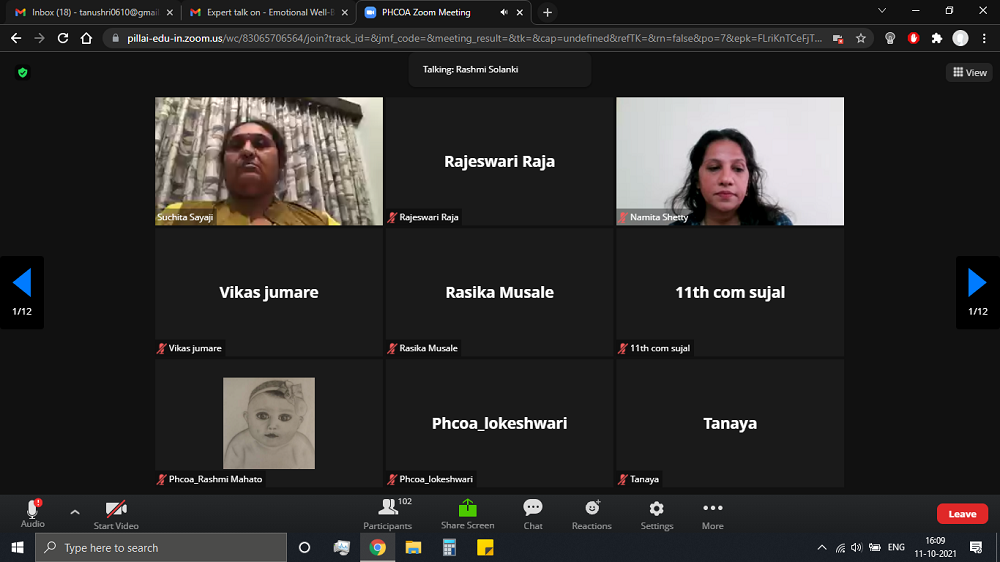Bookmark this page with the star icon

pos(861,38)
